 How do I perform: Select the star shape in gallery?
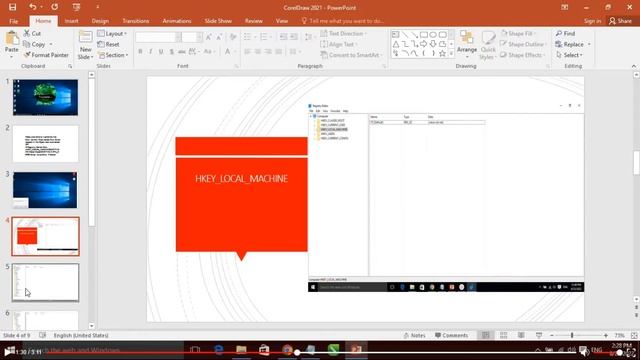[442, 53]
